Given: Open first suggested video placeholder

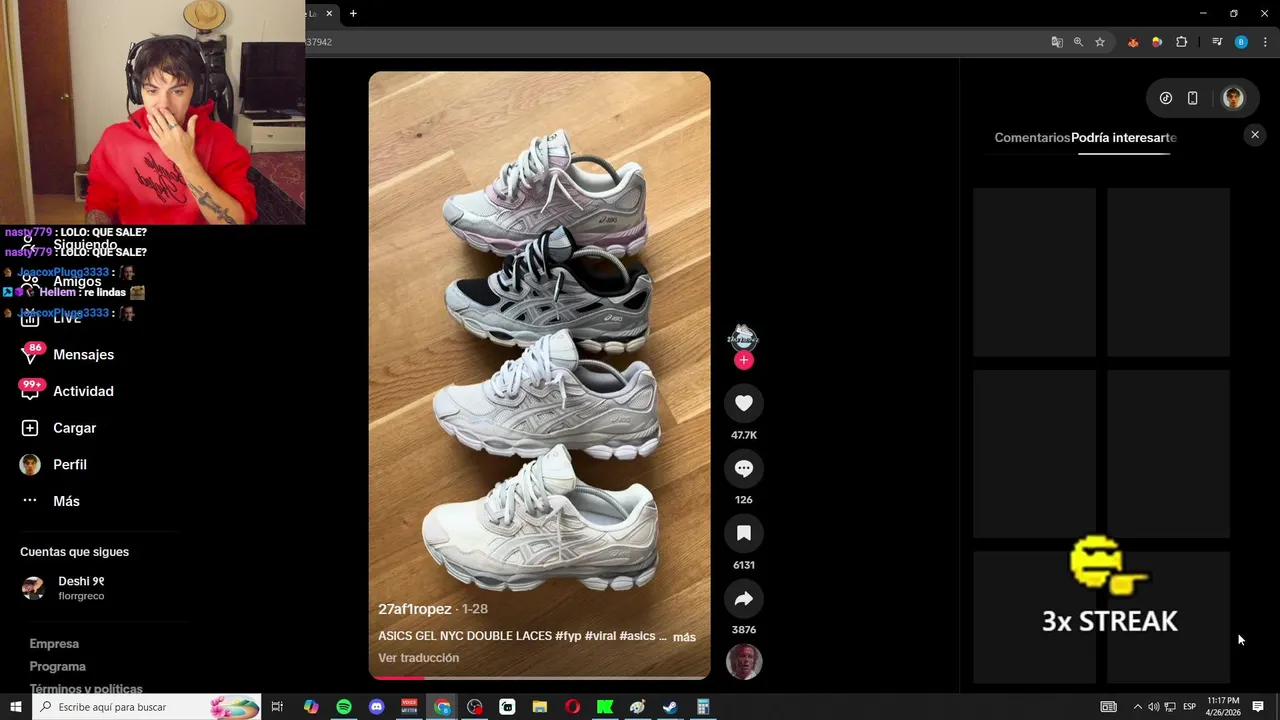Looking at the screenshot, I should tap(1035, 272).
